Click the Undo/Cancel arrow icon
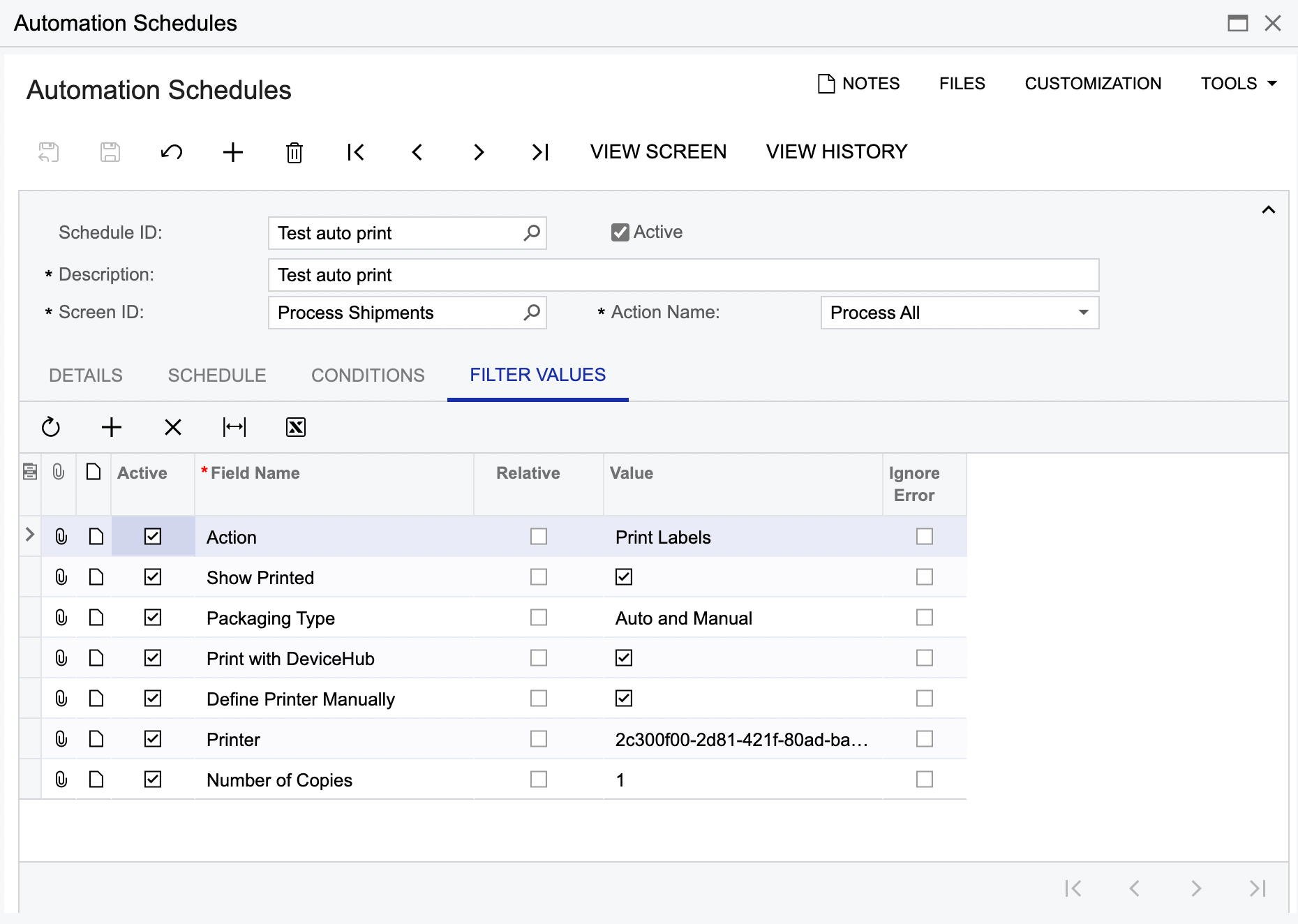Viewport: 1298px width, 924px height. (172, 152)
